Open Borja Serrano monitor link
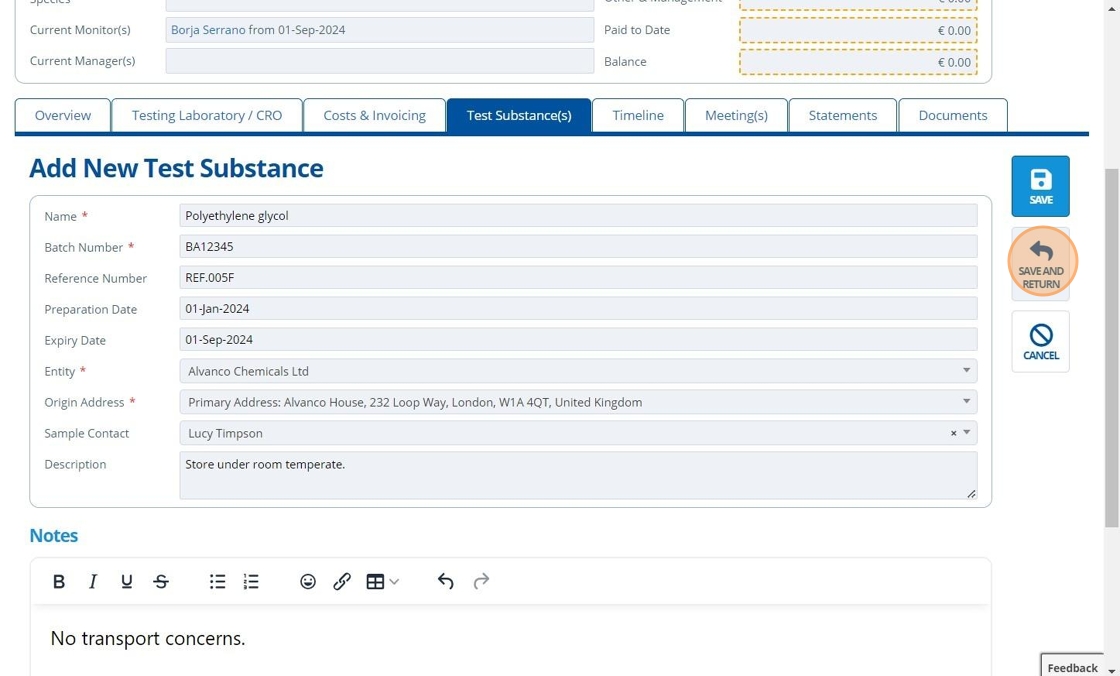1120x676 pixels. click(208, 30)
